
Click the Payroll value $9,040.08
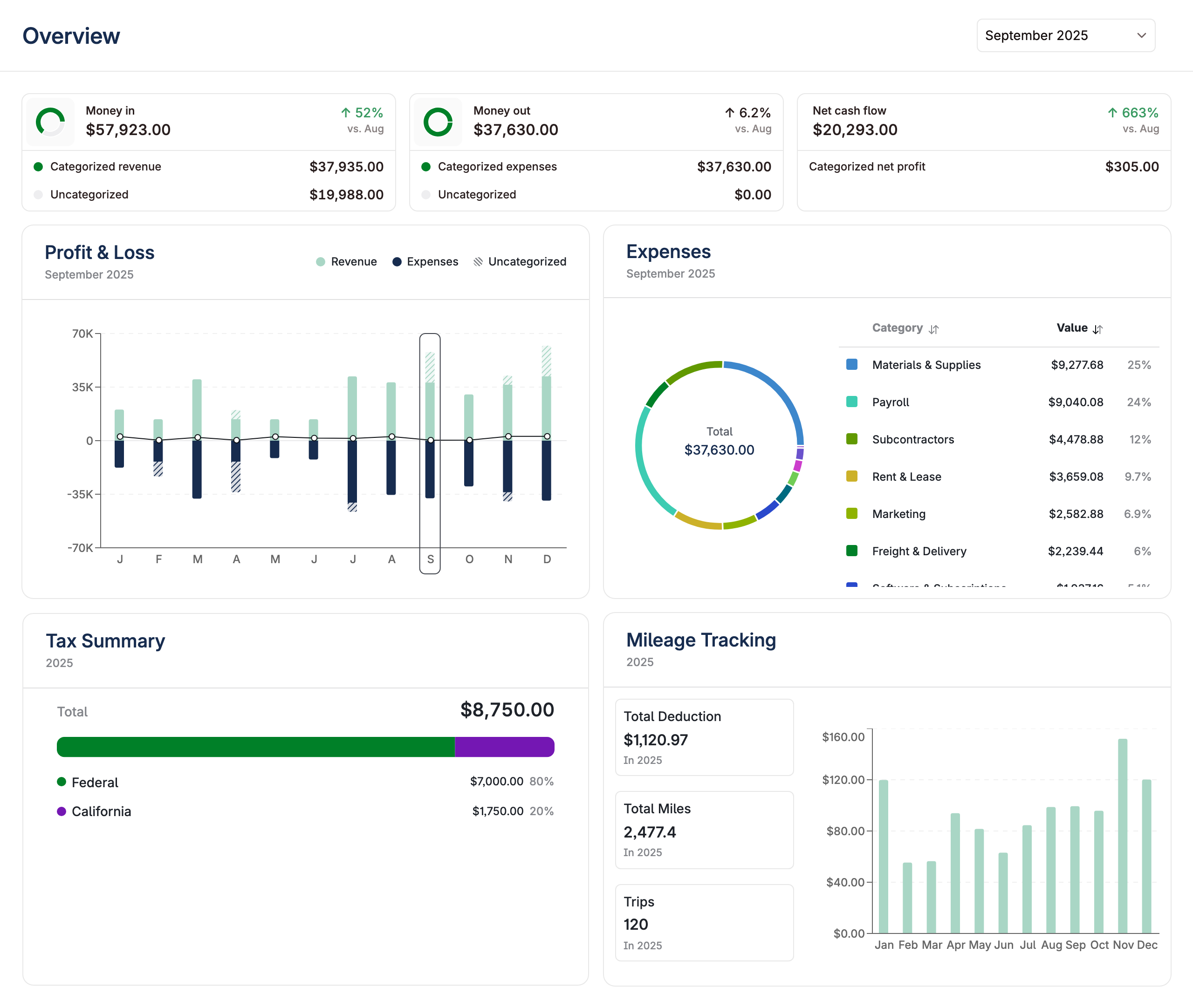[1075, 402]
